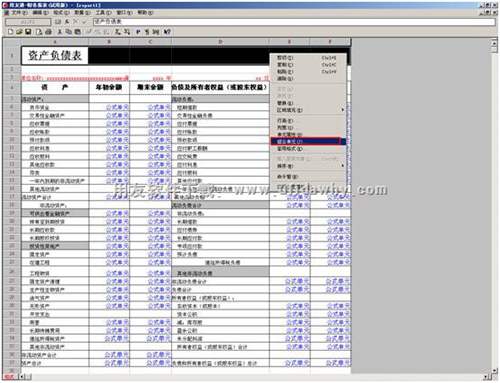Click the formula bar text field

294,22
